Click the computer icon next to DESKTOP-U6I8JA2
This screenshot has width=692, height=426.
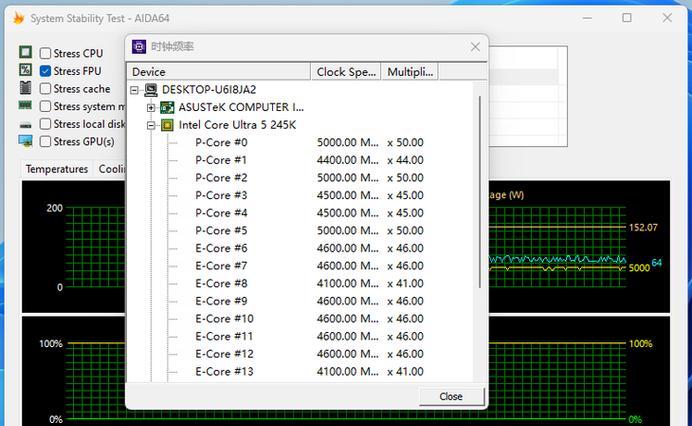151,90
